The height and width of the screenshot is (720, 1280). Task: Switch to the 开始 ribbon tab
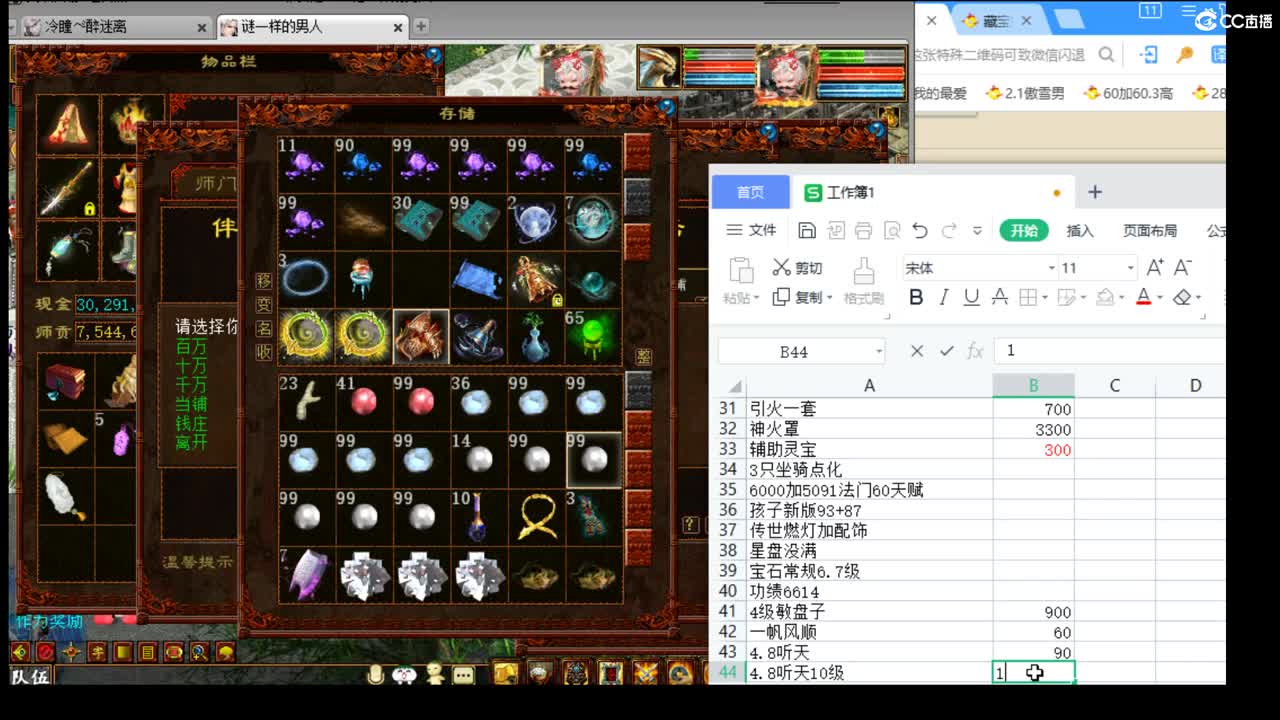[1024, 230]
